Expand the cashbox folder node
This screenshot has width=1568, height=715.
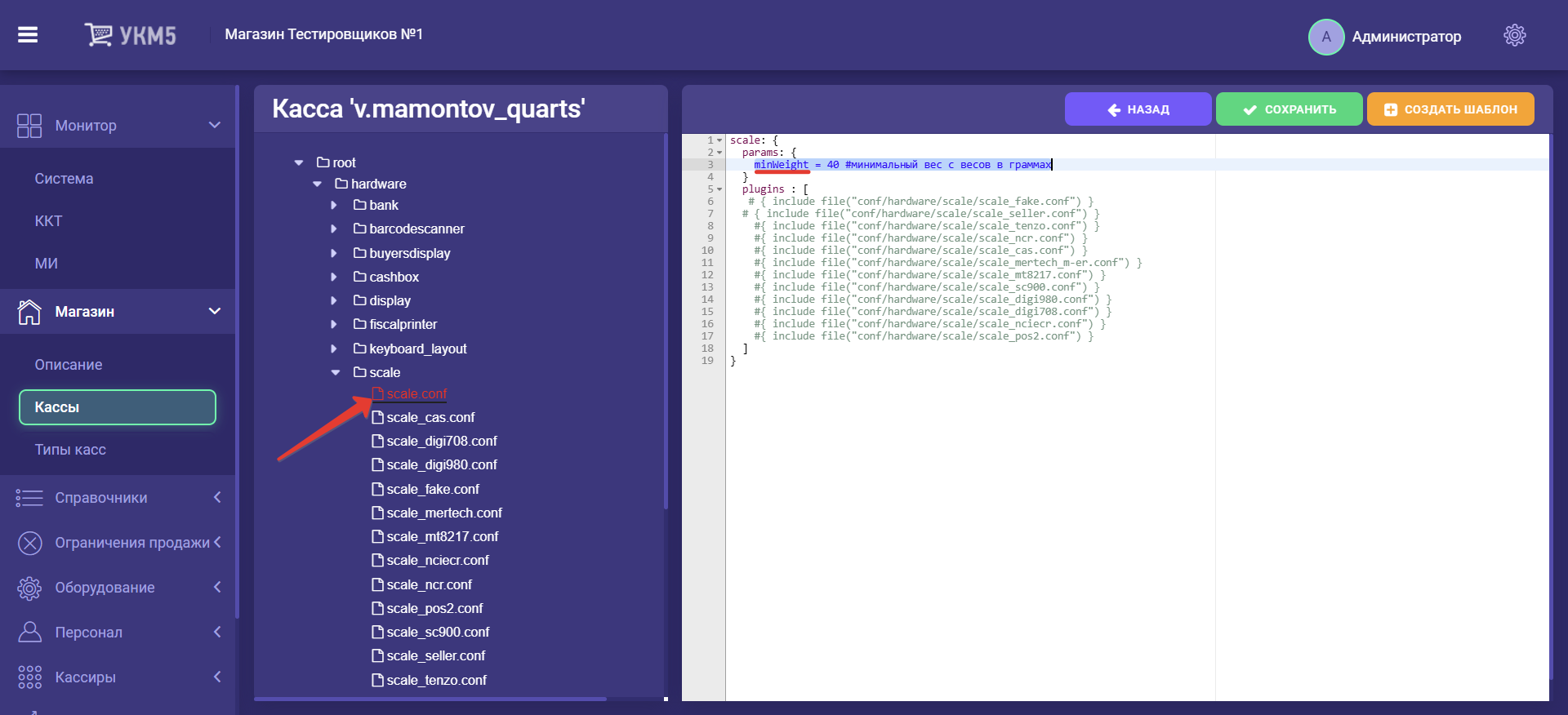(x=334, y=277)
